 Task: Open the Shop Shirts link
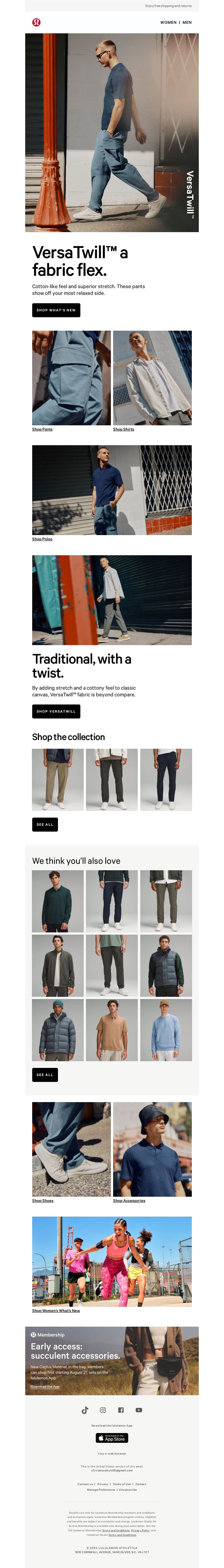(x=123, y=429)
